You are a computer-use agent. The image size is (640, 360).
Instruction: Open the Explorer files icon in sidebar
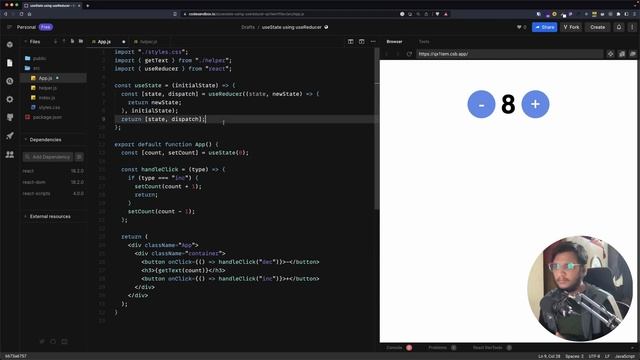click(x=10, y=63)
